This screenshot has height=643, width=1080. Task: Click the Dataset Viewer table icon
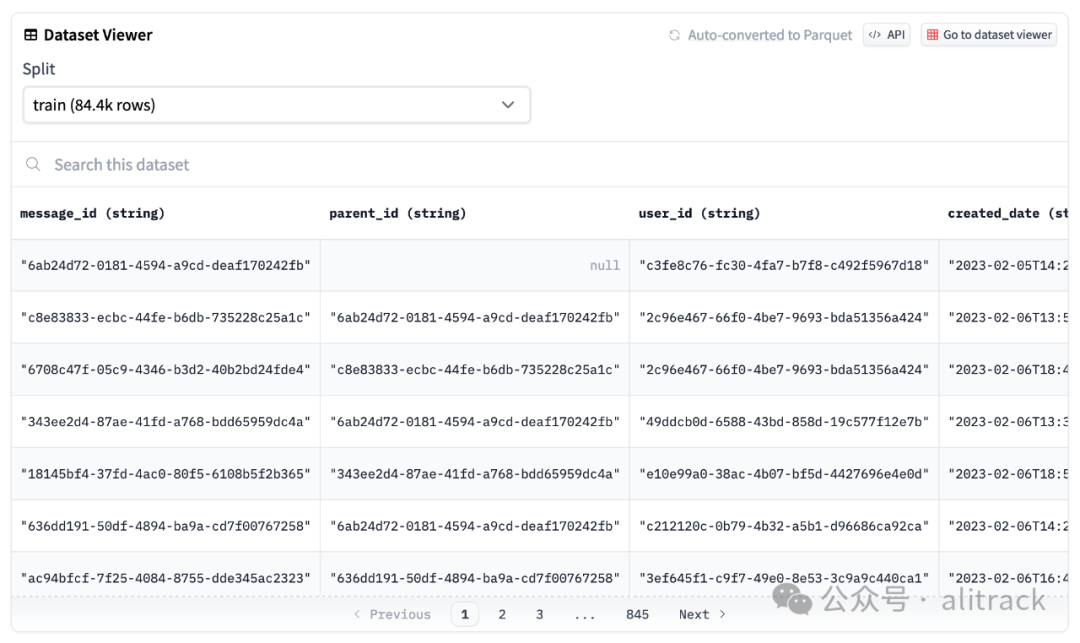[x=31, y=35]
